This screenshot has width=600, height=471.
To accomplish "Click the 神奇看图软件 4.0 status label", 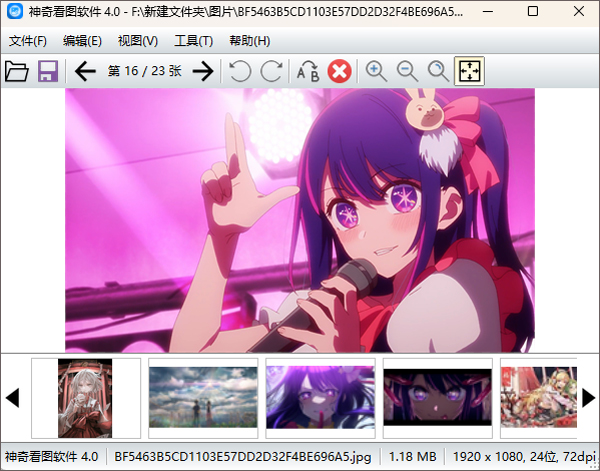I will click(51, 457).
